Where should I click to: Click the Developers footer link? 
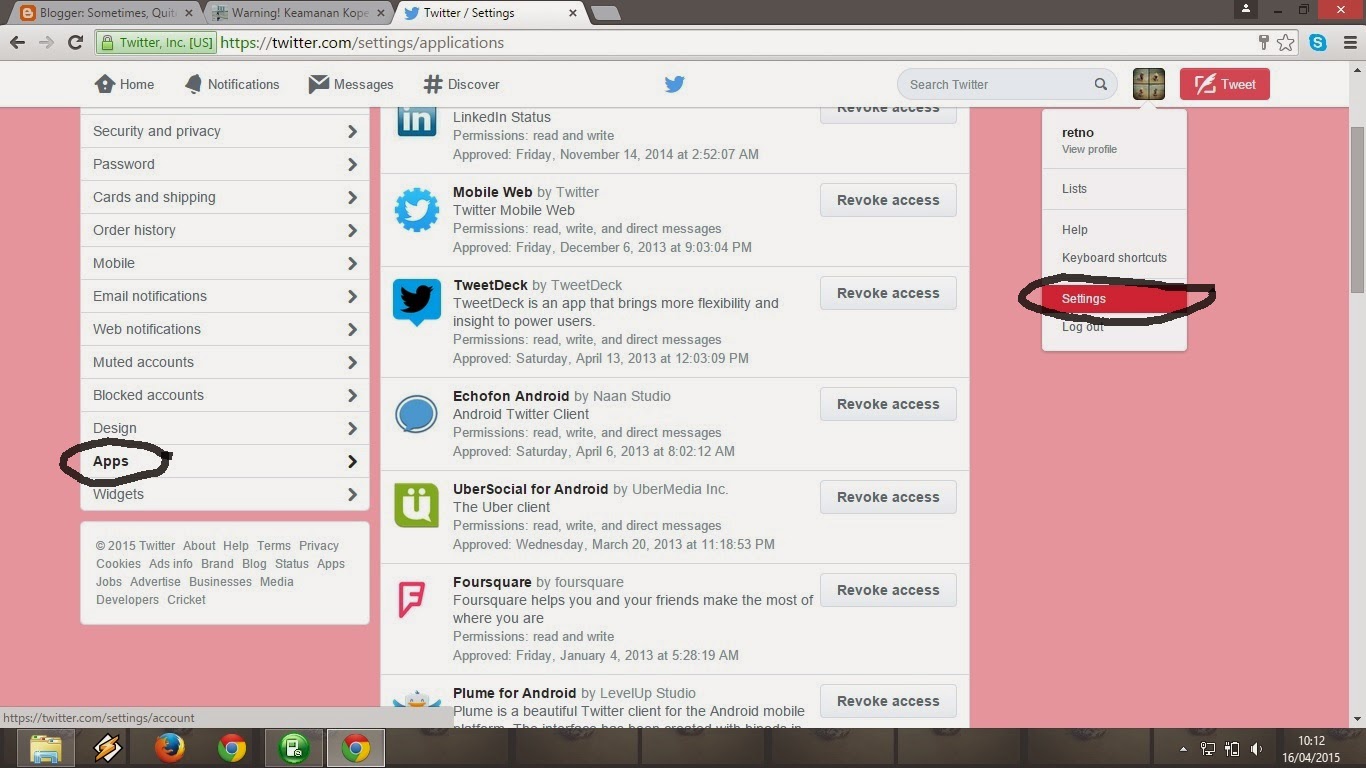tap(127, 599)
